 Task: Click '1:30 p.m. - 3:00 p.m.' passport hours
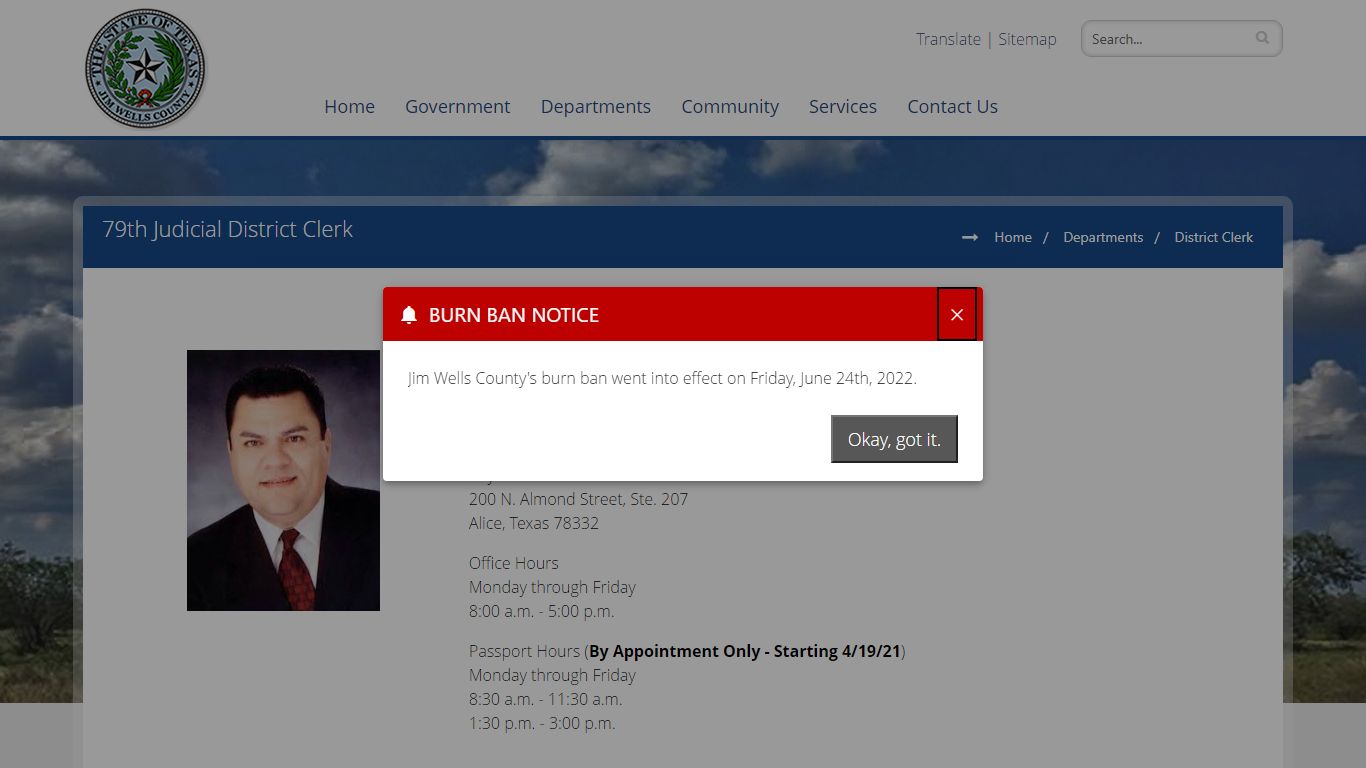pyautogui.click(x=542, y=723)
